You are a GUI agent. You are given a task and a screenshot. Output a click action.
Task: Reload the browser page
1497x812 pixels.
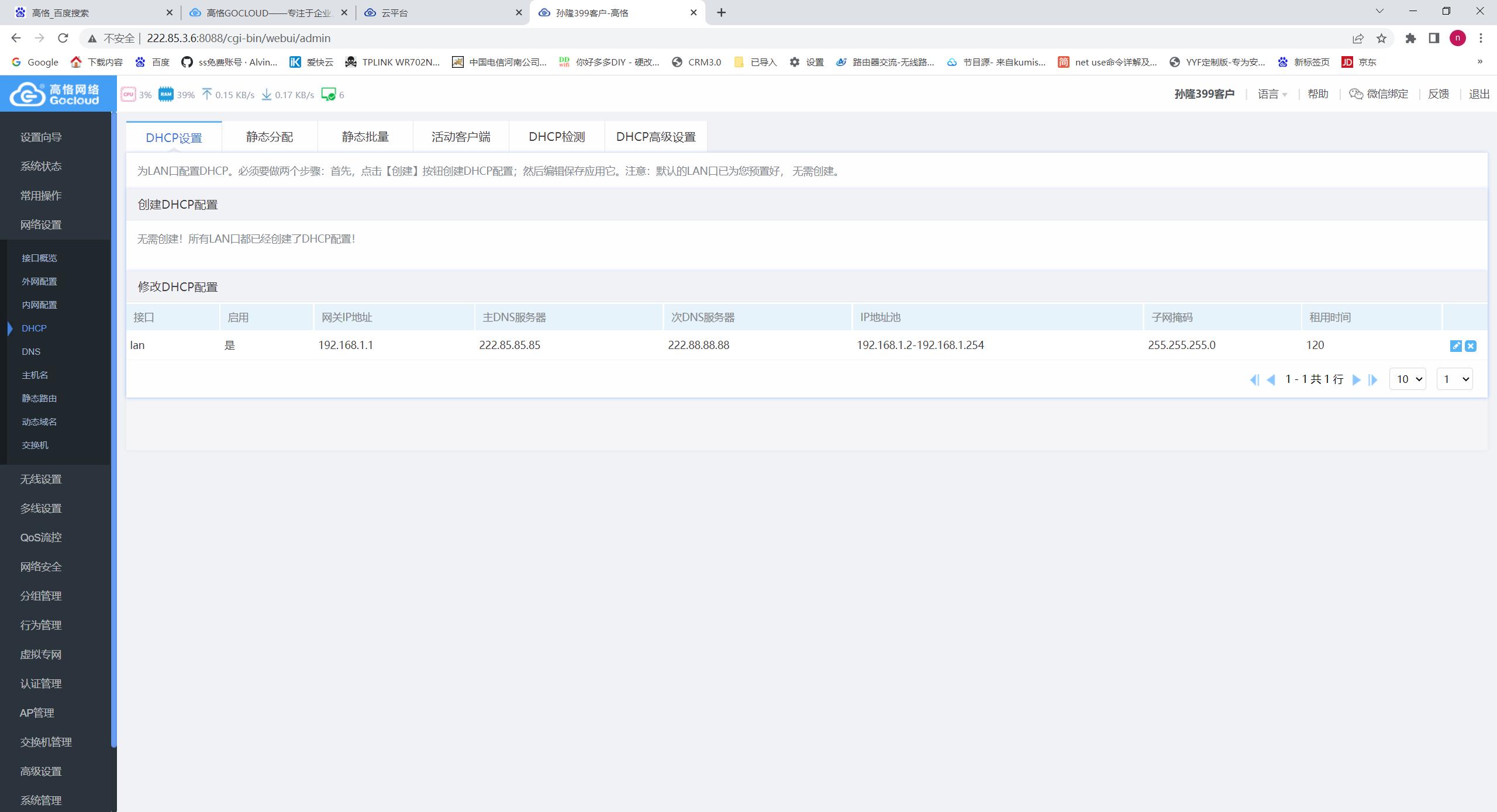63,38
